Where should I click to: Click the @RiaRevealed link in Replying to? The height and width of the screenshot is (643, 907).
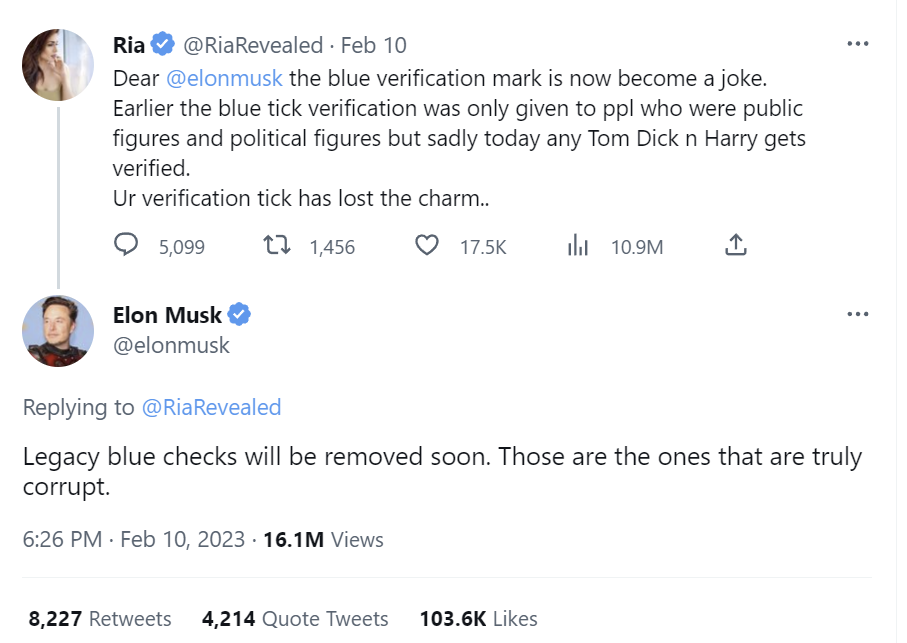pos(211,407)
